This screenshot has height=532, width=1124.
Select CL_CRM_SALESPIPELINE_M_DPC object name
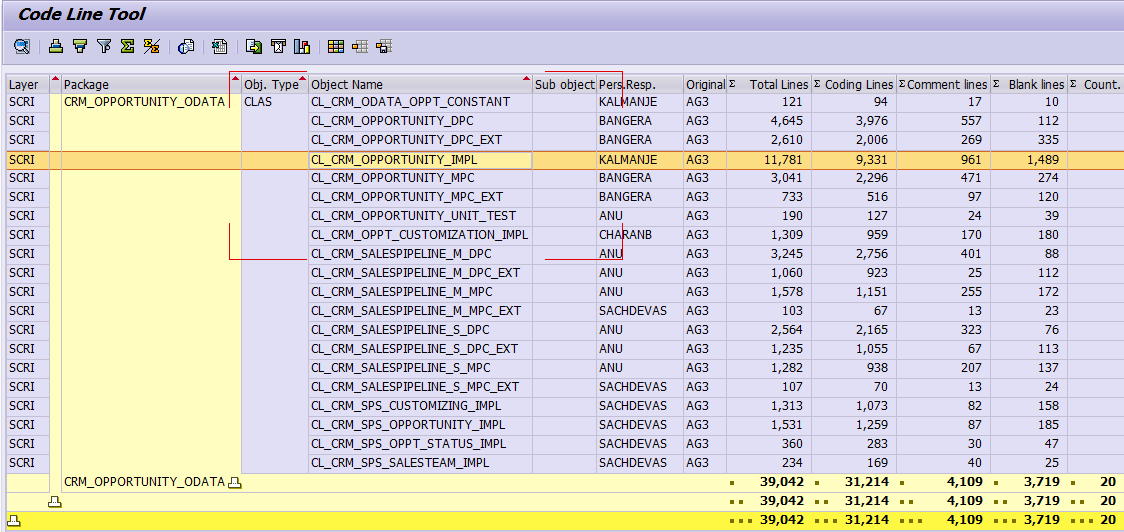tap(401, 254)
